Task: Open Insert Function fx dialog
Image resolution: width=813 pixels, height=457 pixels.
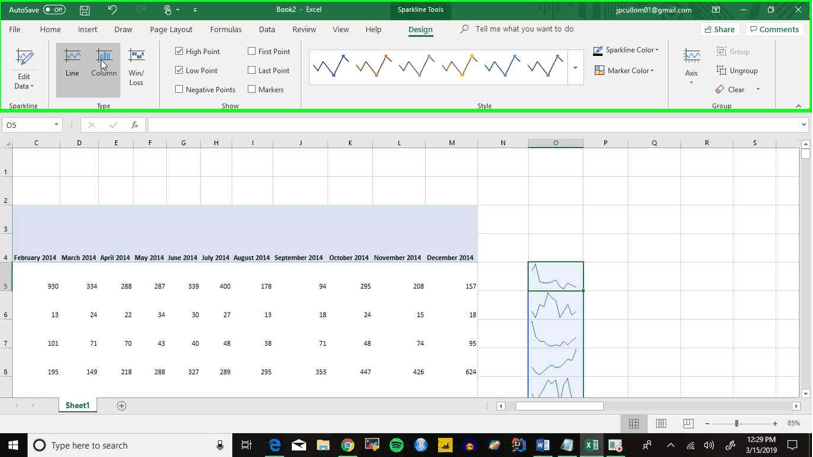Action: 134,125
